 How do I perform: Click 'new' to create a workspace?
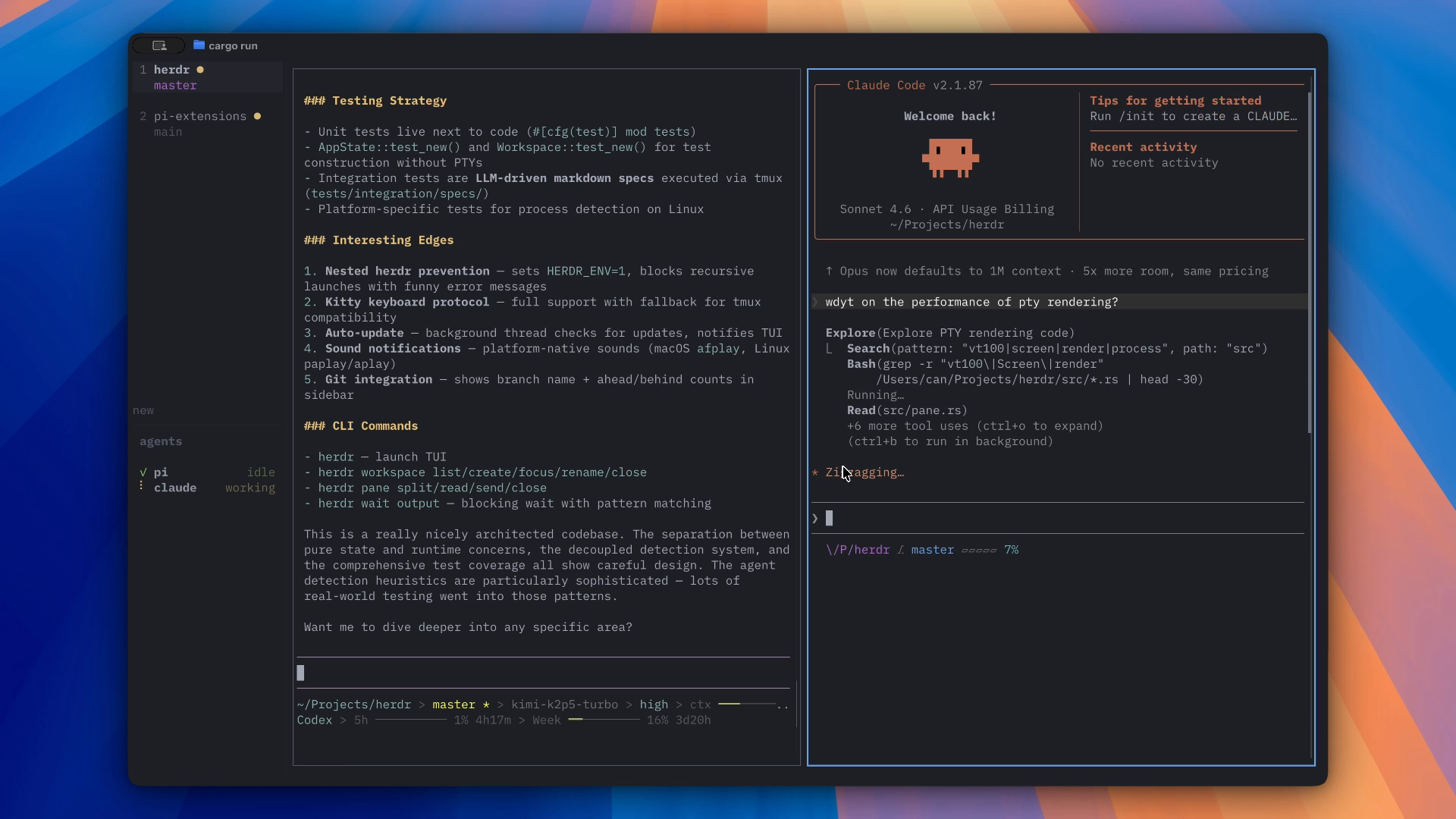click(x=144, y=410)
